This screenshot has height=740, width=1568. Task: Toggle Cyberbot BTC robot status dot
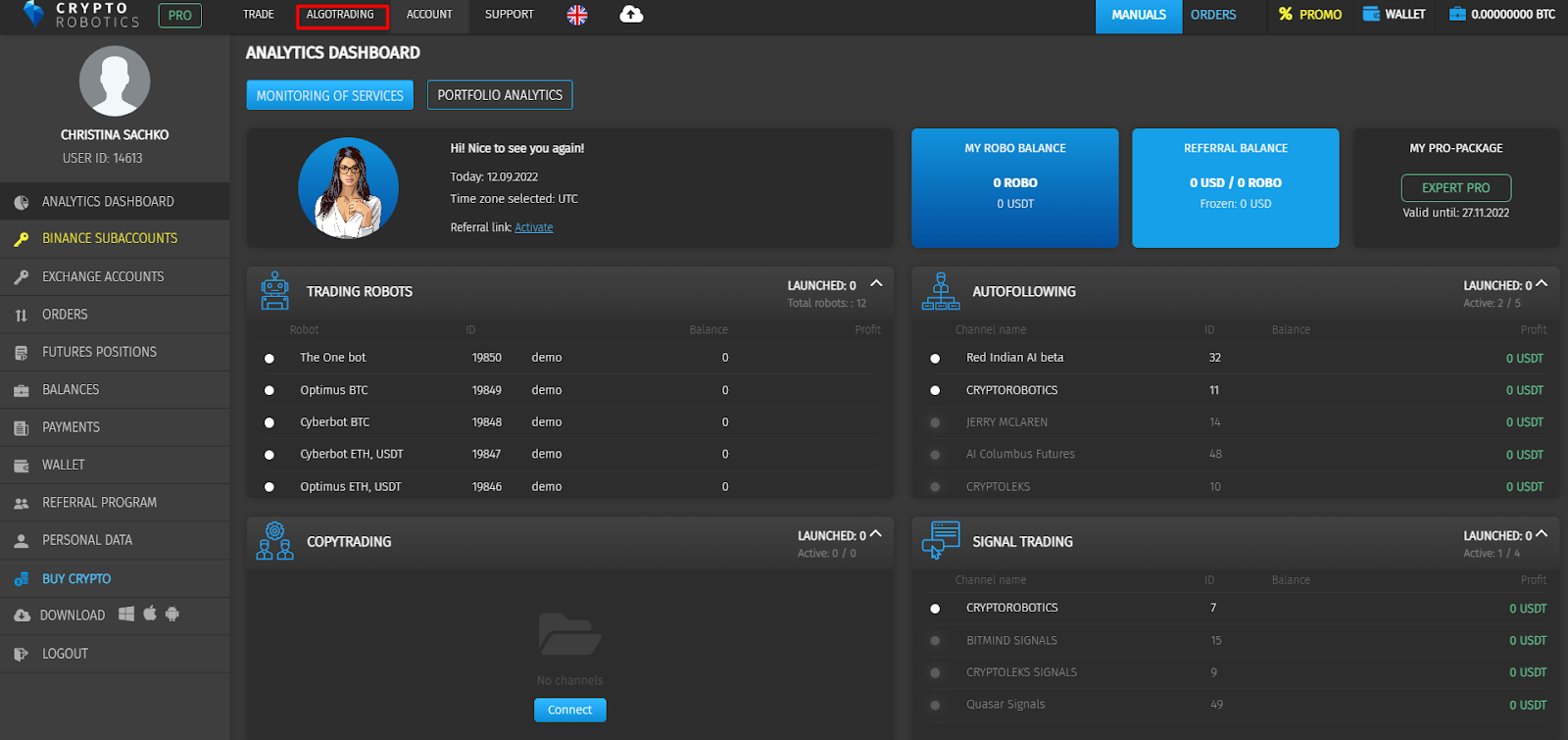(269, 422)
